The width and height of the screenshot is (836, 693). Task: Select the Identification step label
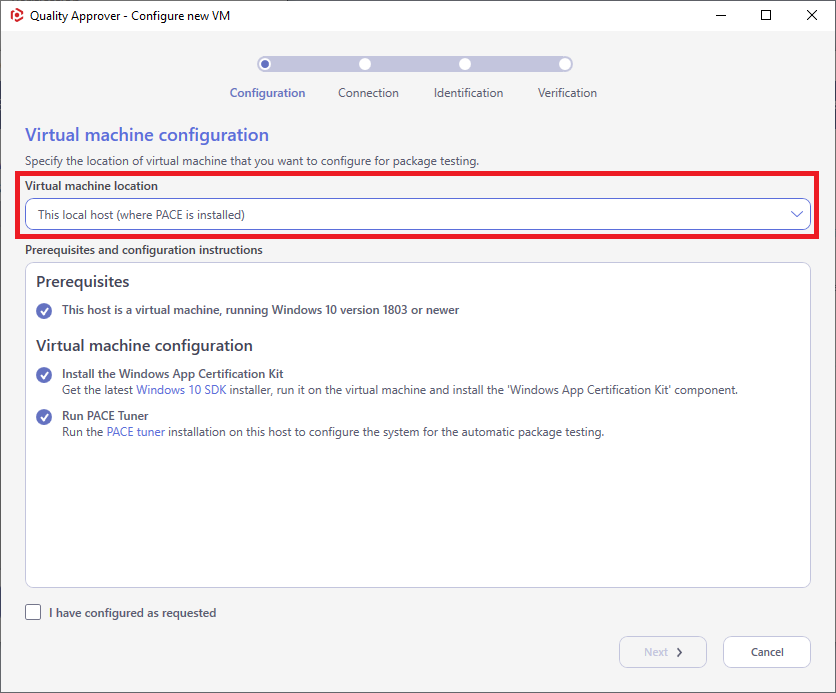tap(468, 93)
